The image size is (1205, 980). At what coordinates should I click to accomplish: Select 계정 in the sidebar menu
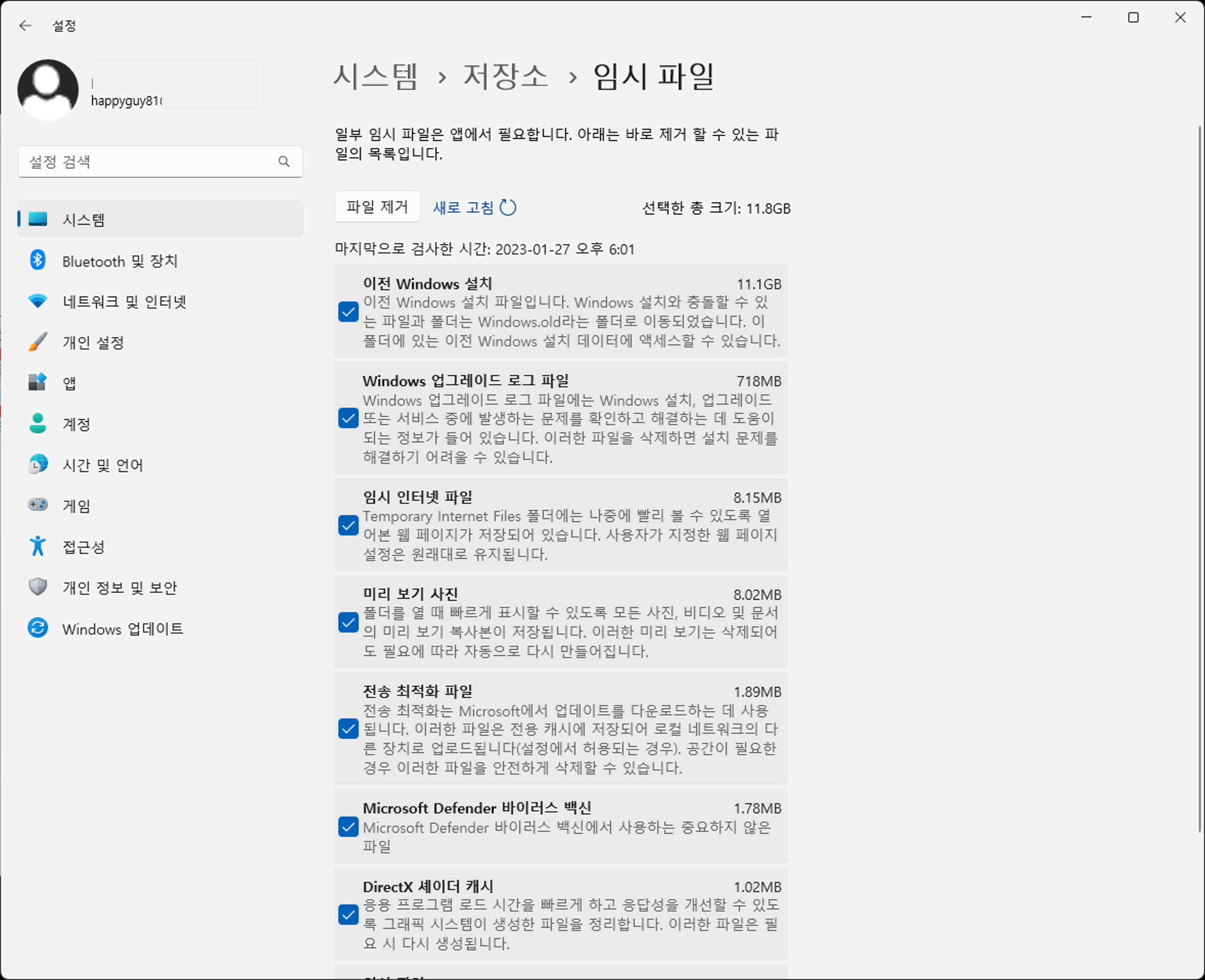point(76,424)
